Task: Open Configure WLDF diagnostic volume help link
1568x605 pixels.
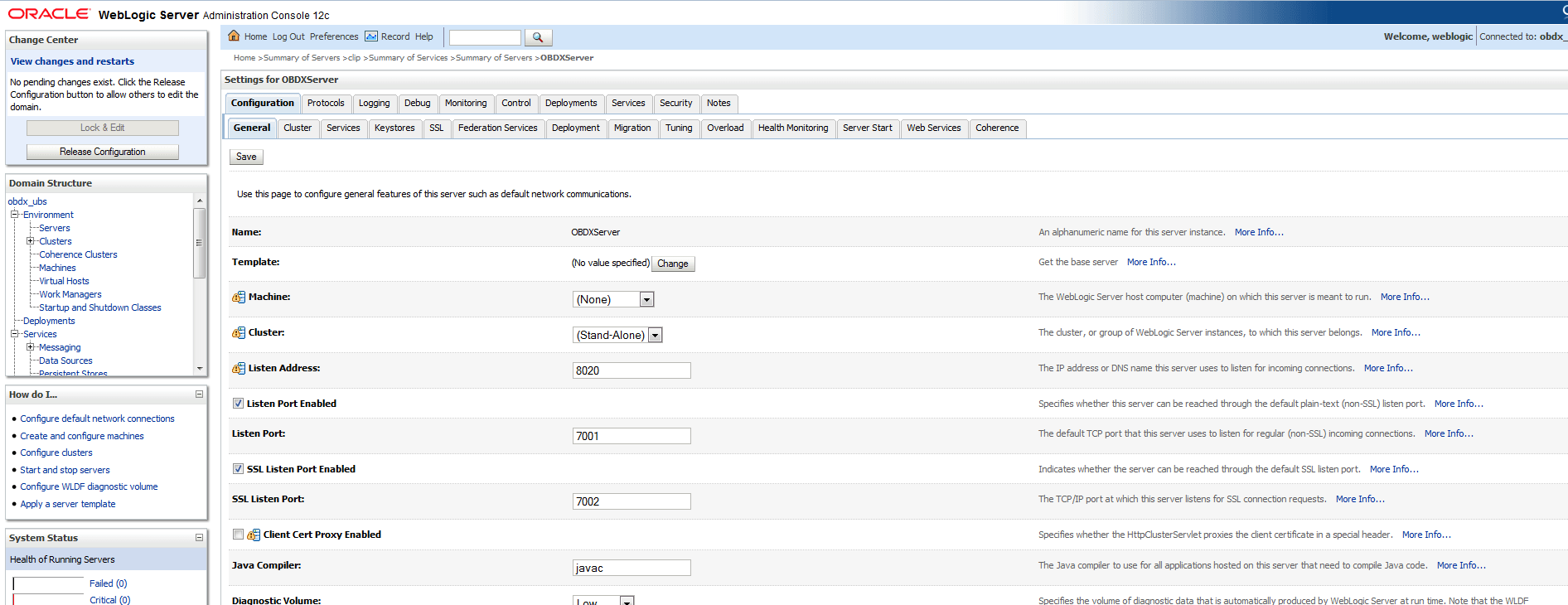Action: point(89,486)
